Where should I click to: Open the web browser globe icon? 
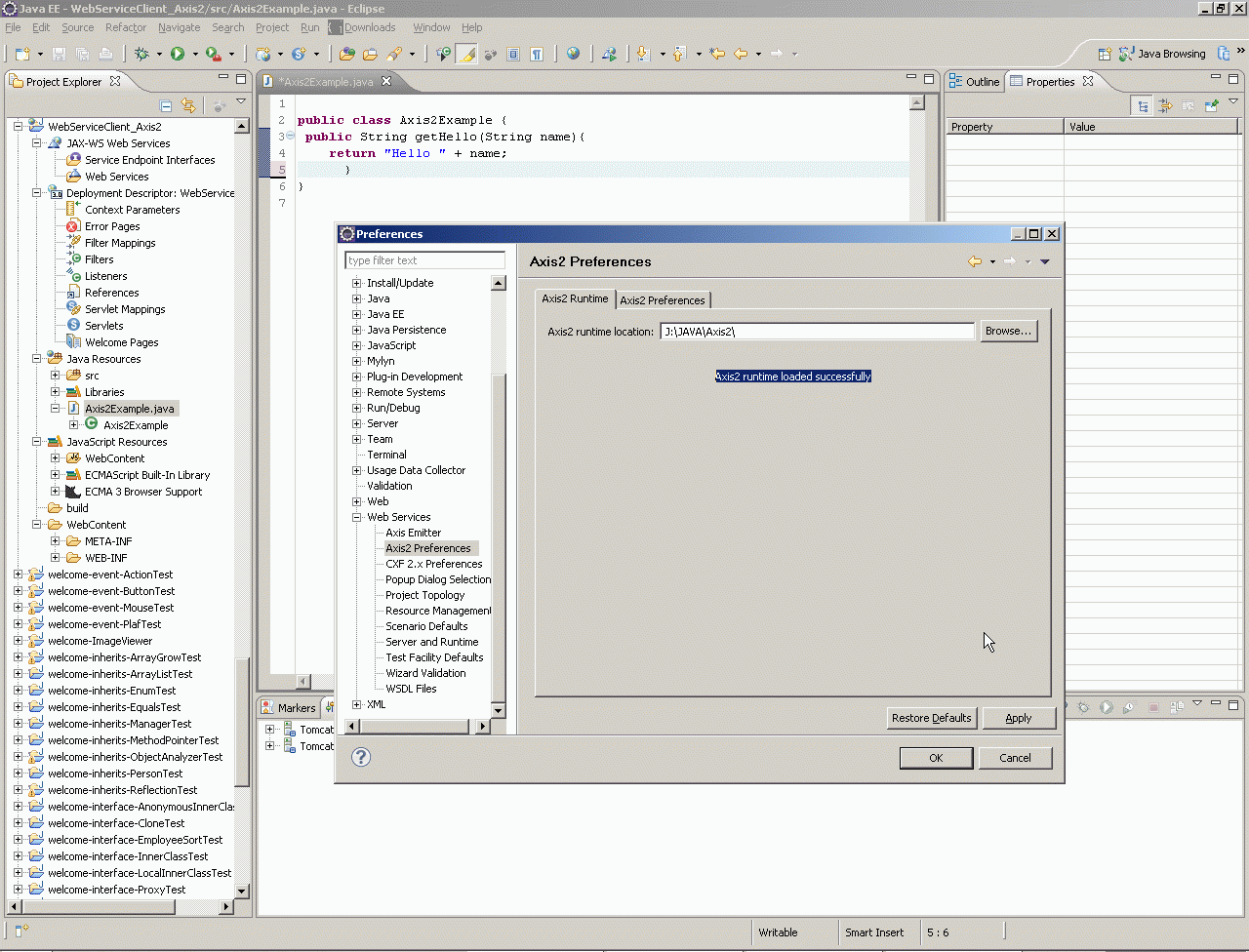coord(574,55)
